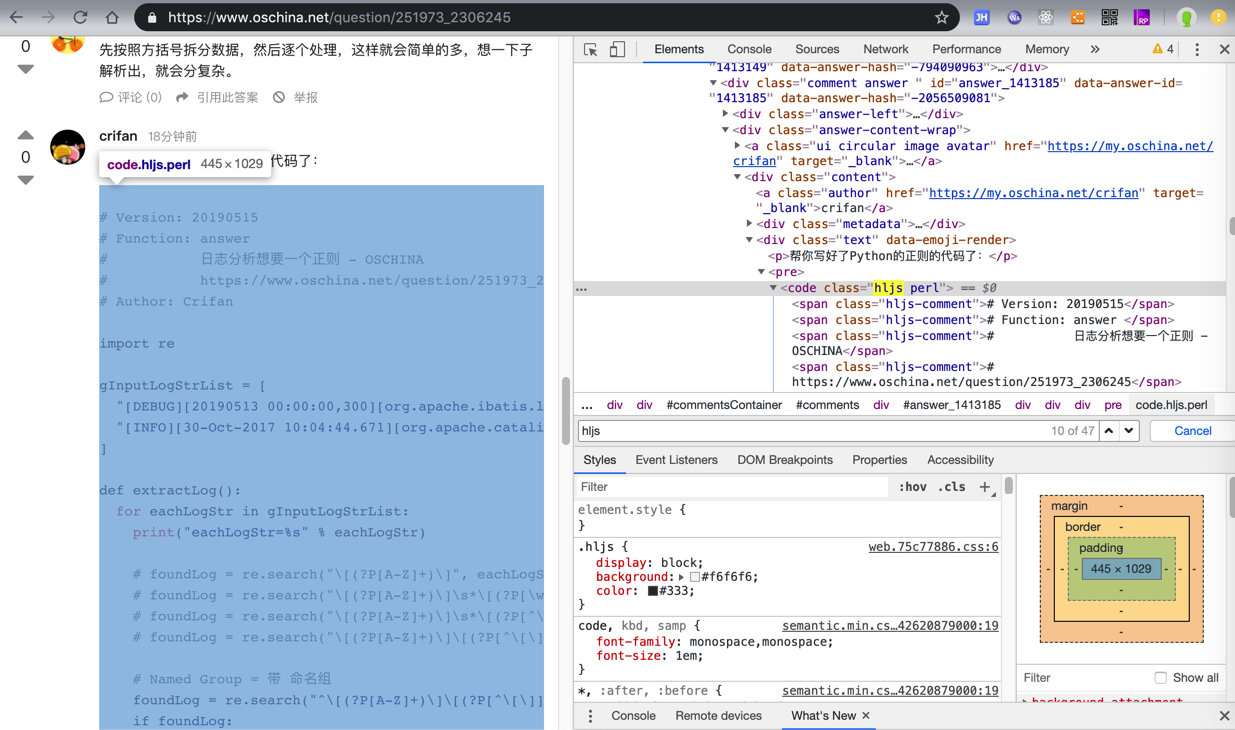The image size is (1235, 730).
Task: Close the DevTools panel
Action: (x=1224, y=49)
